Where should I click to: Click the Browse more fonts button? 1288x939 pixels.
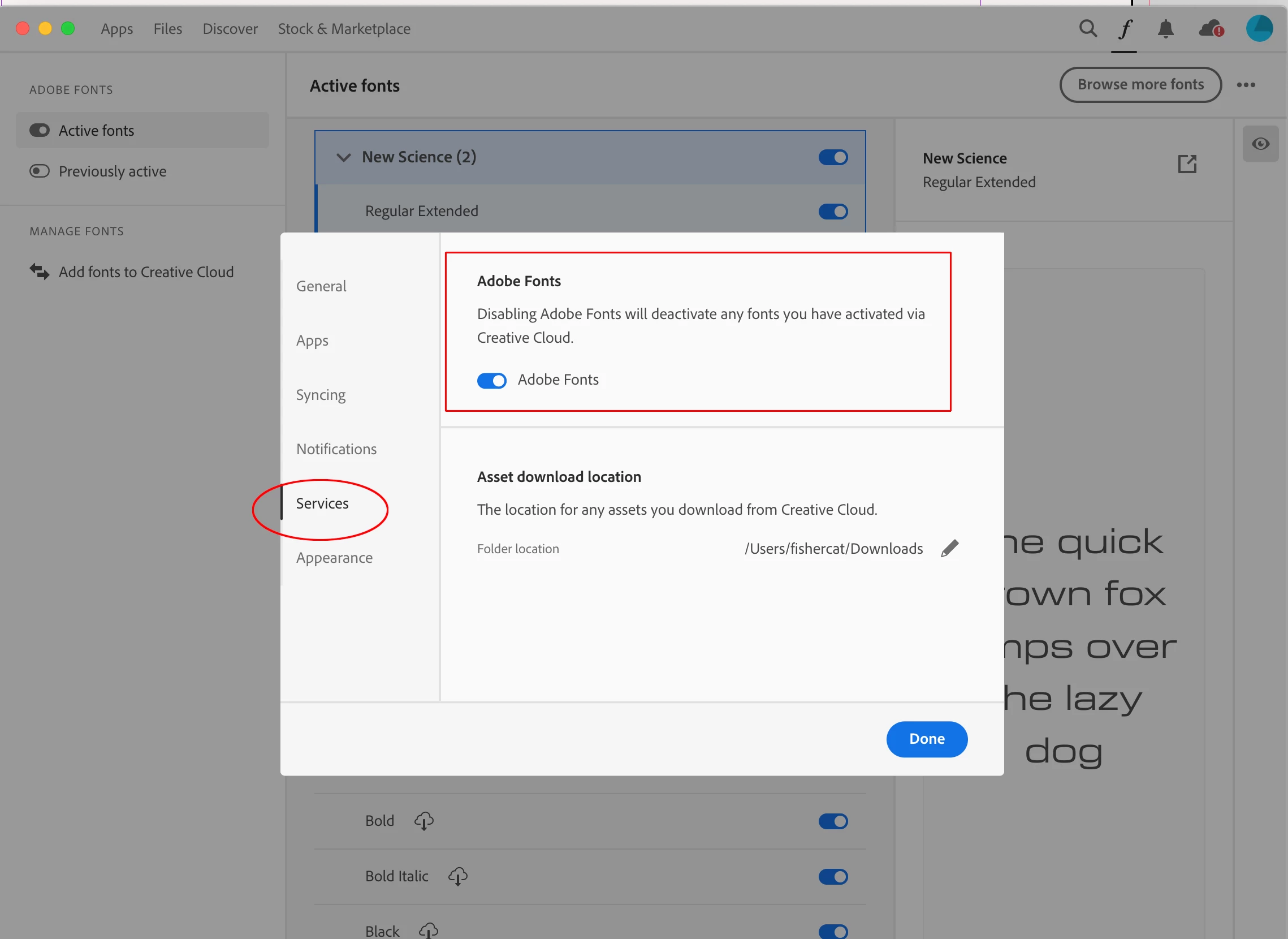point(1140,85)
